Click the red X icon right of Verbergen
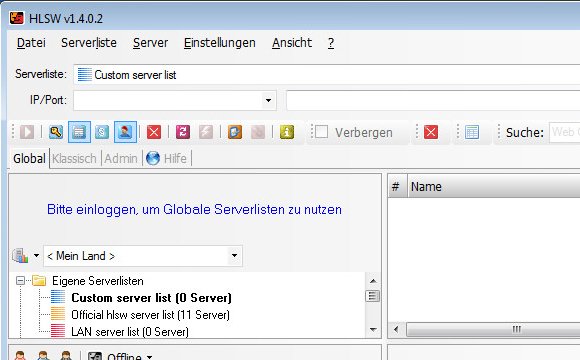 click(431, 132)
